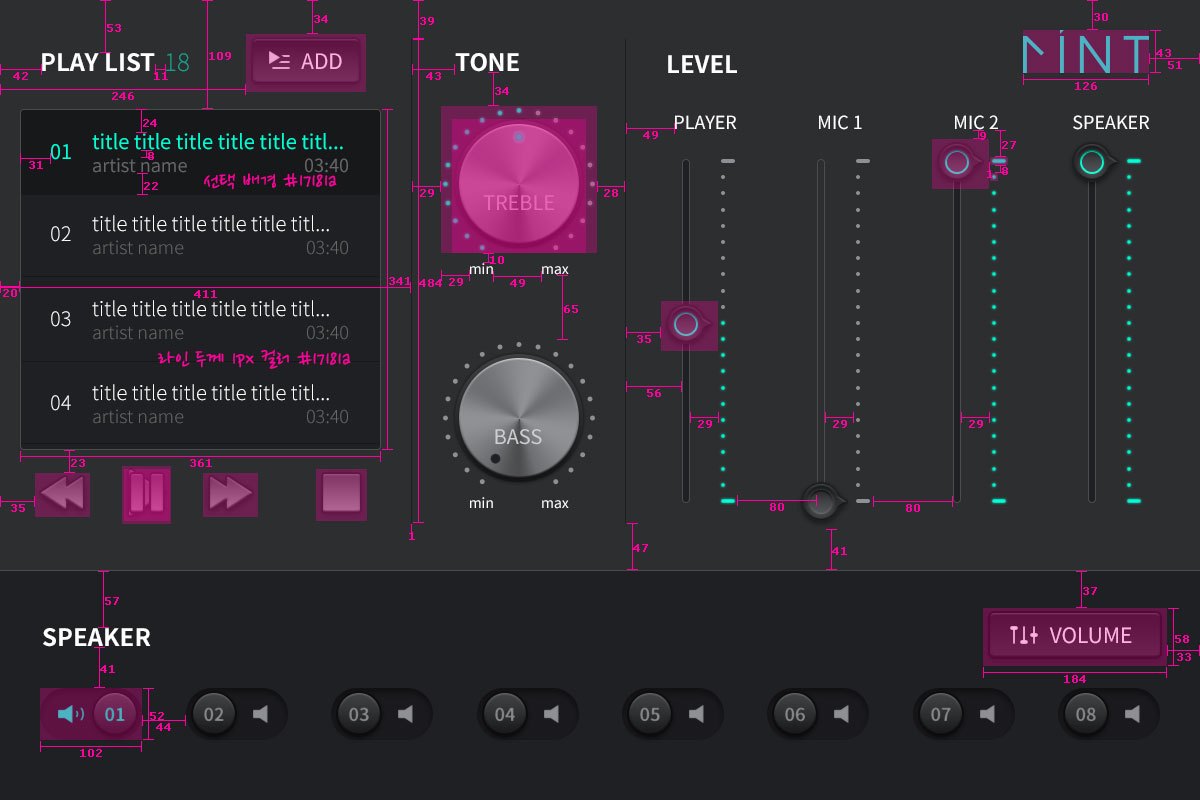
Task: Click the MIC 1 level slider handle
Action: [823, 500]
